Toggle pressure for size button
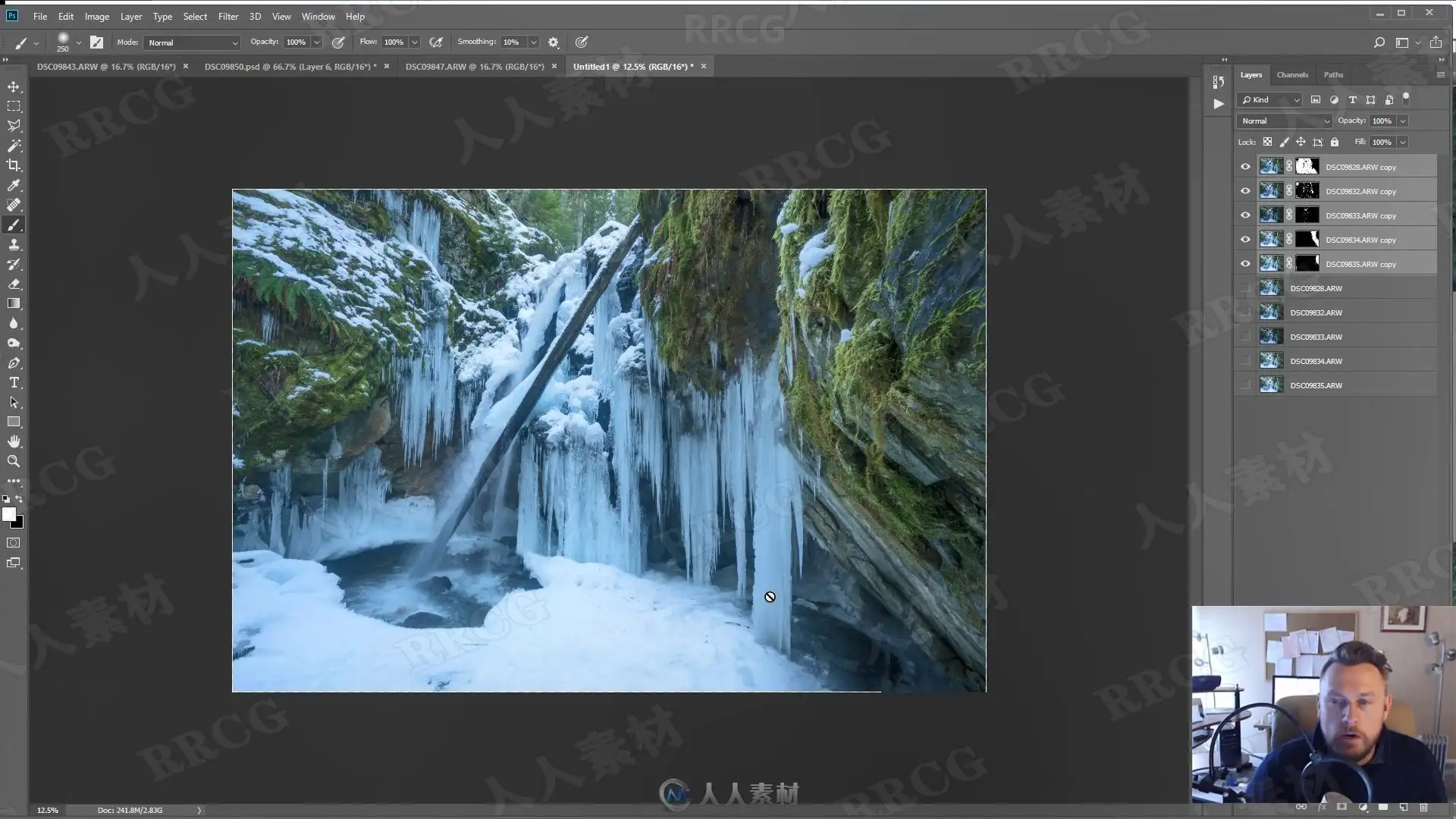 (x=582, y=42)
